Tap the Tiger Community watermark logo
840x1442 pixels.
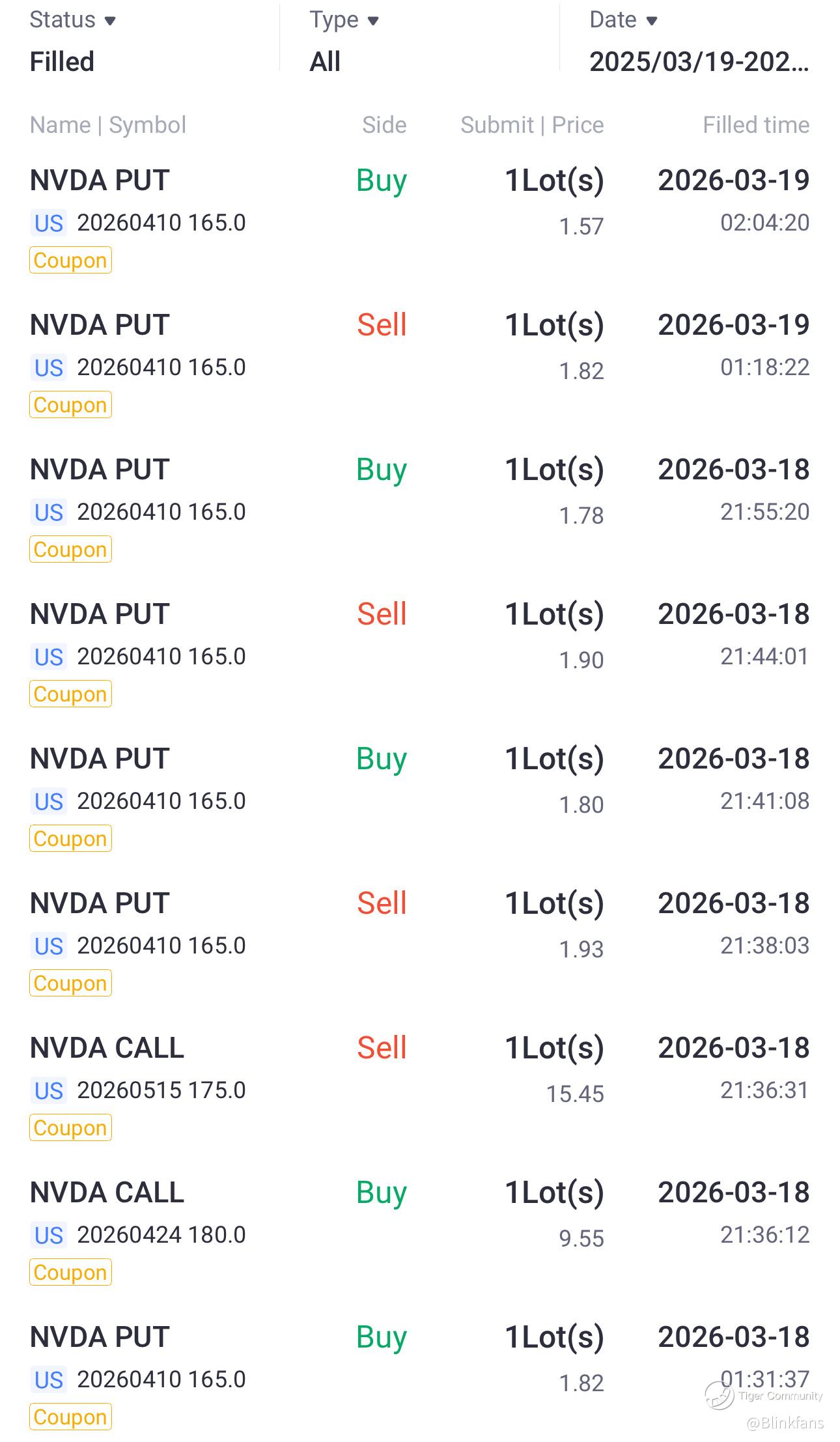(720, 1396)
